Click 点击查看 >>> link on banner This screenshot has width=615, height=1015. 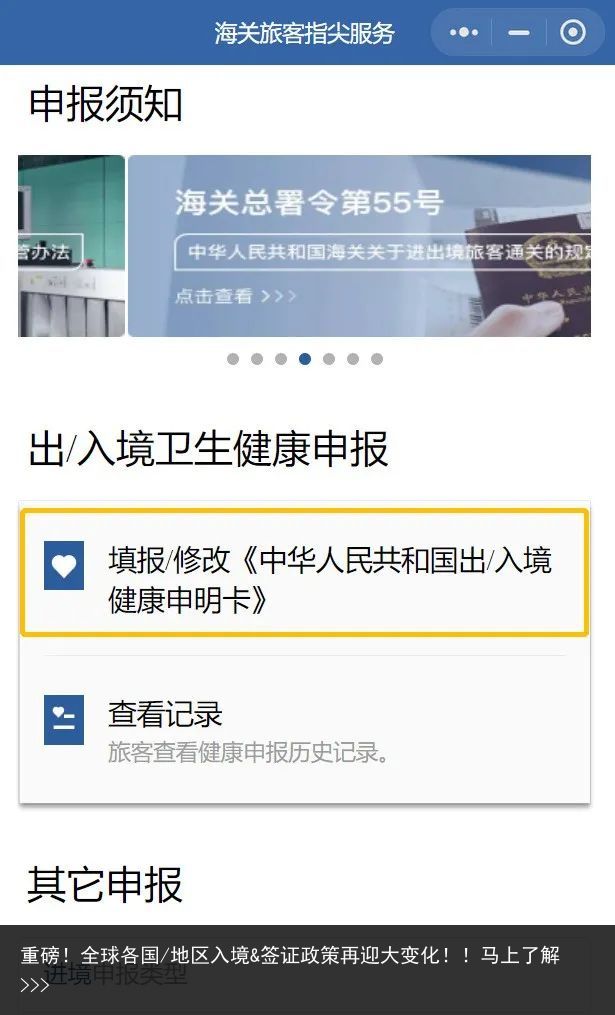tap(236, 296)
